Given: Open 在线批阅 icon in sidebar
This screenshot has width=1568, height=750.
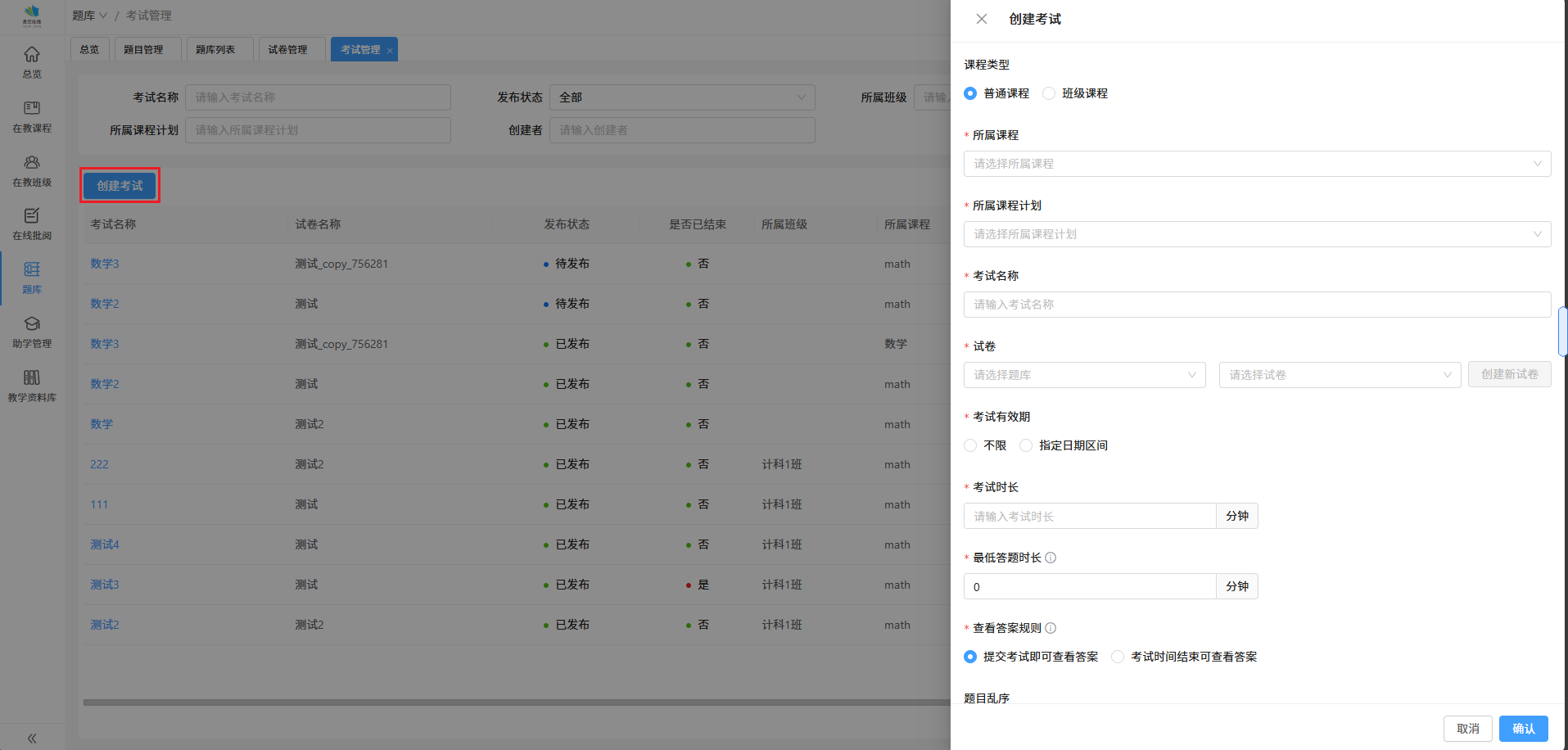Looking at the screenshot, I should pos(32,216).
